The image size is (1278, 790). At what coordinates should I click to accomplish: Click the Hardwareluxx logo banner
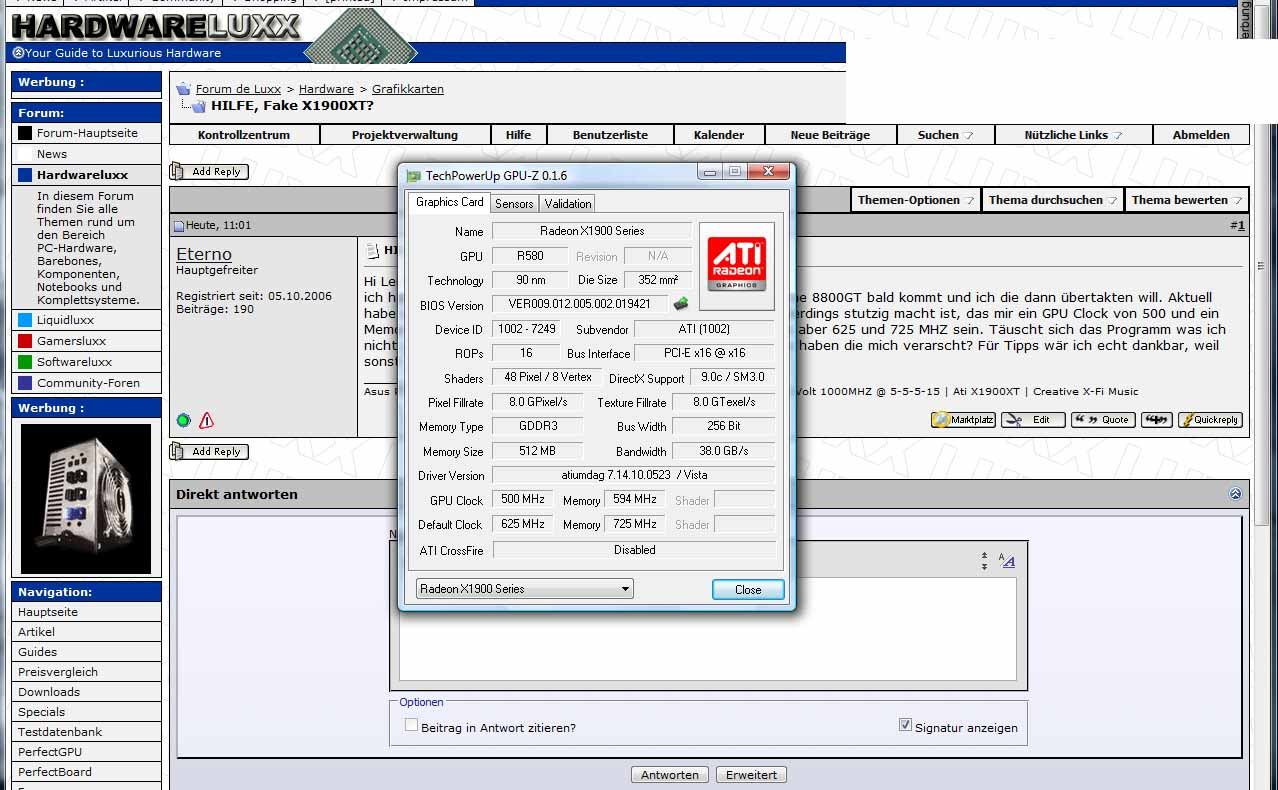(155, 26)
